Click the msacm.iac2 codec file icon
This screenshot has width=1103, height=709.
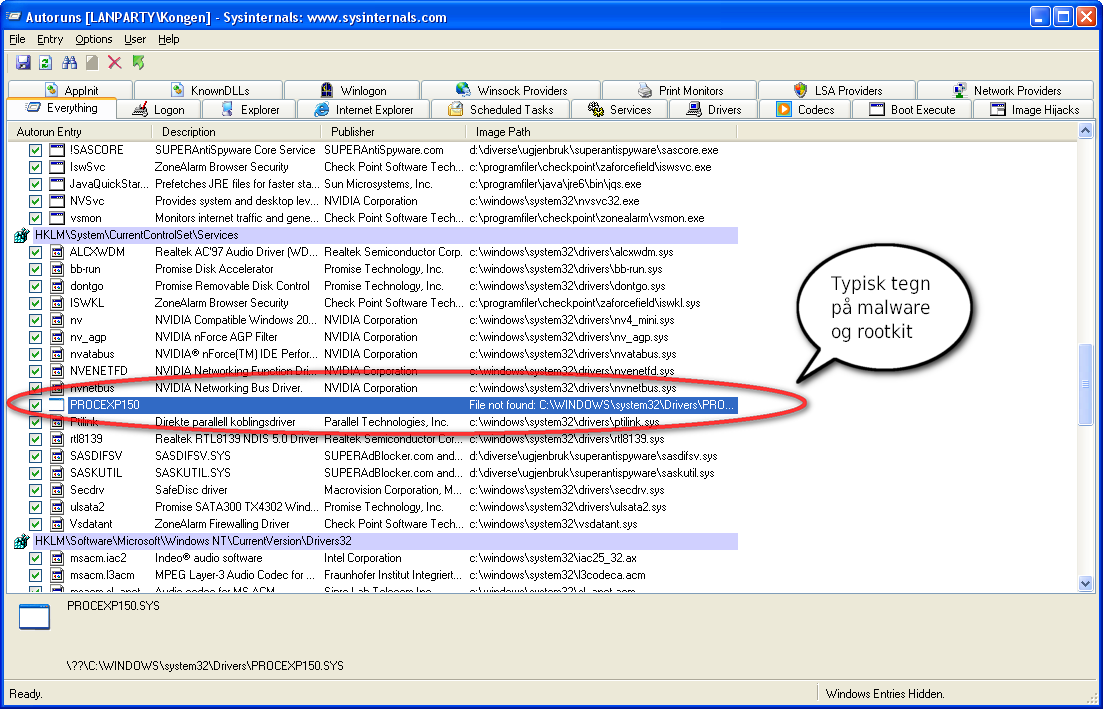(57, 558)
